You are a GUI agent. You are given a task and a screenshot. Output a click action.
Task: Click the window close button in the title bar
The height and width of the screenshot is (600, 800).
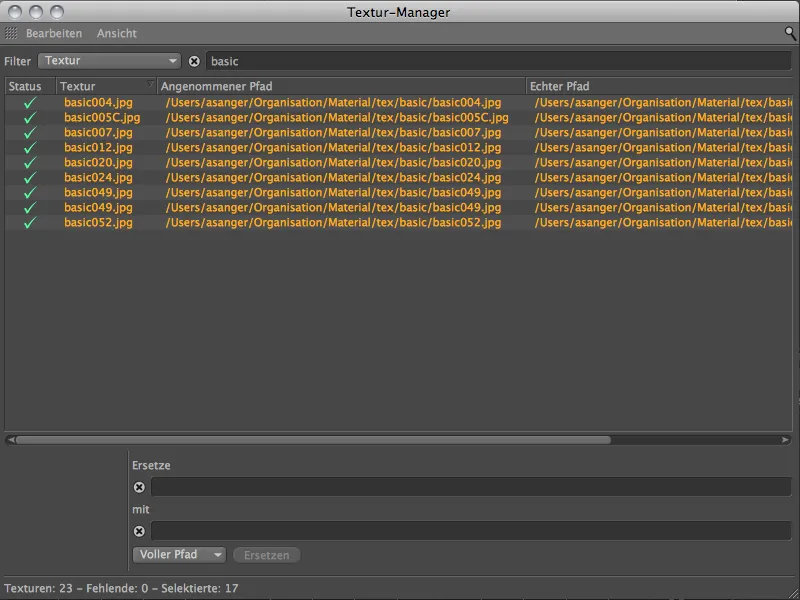click(x=15, y=12)
